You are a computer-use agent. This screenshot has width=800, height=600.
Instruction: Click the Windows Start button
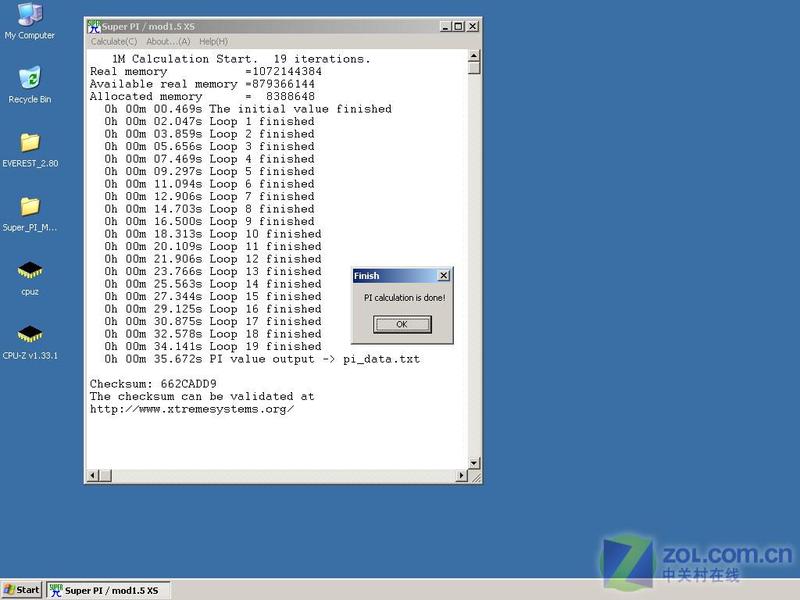point(22,590)
